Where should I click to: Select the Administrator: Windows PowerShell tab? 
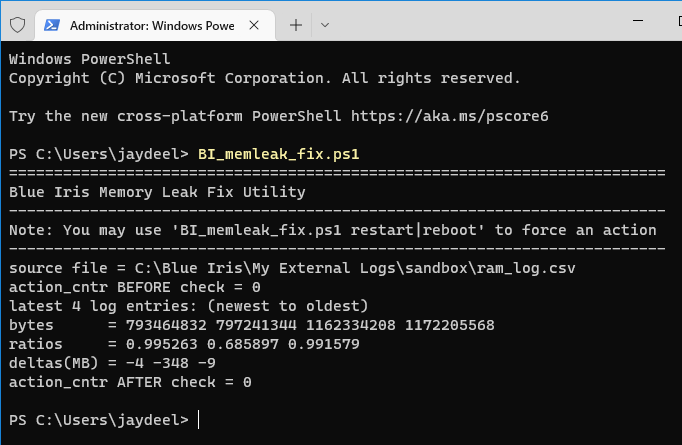point(155,26)
